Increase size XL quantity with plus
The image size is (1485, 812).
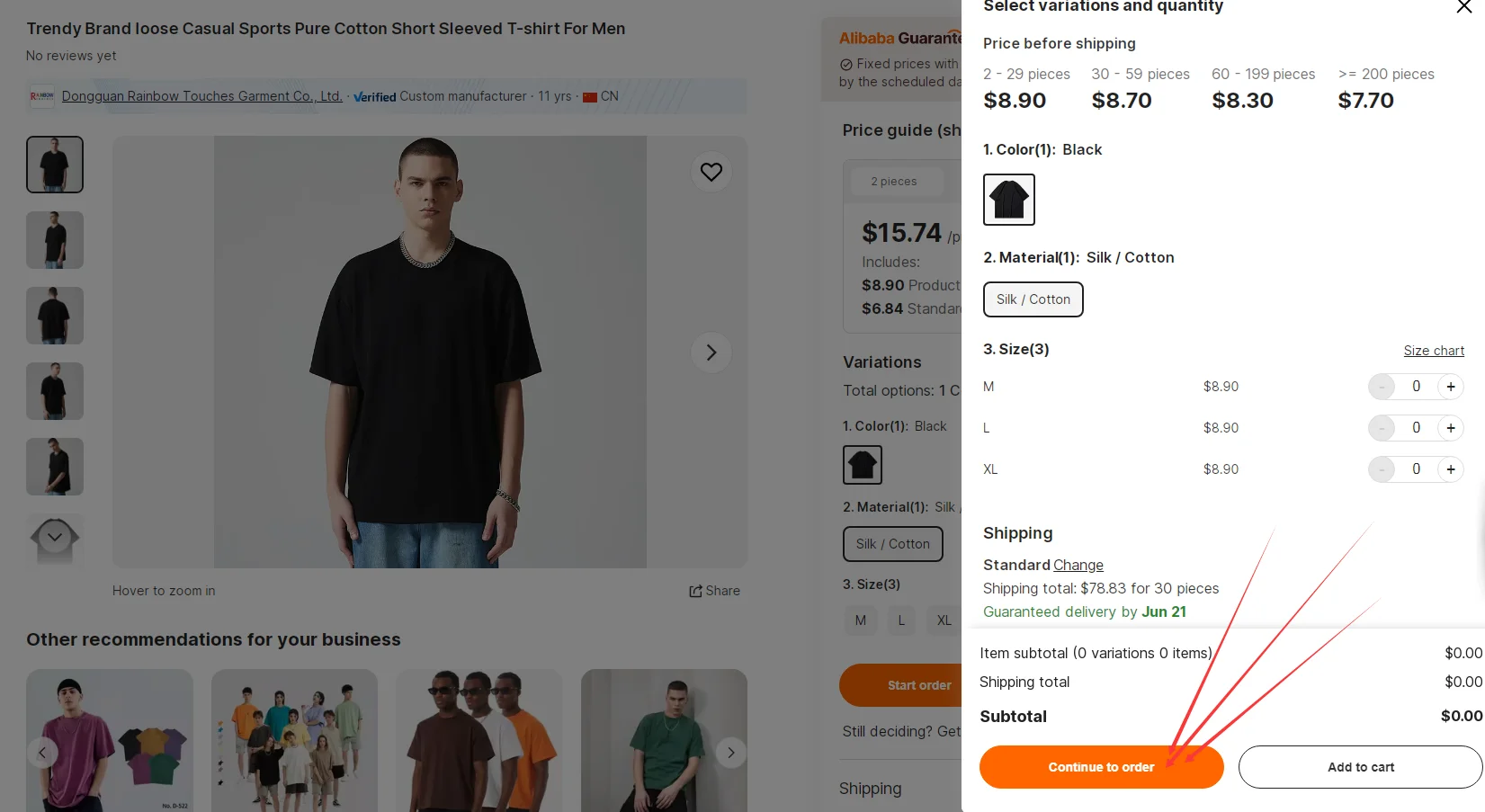(1450, 469)
